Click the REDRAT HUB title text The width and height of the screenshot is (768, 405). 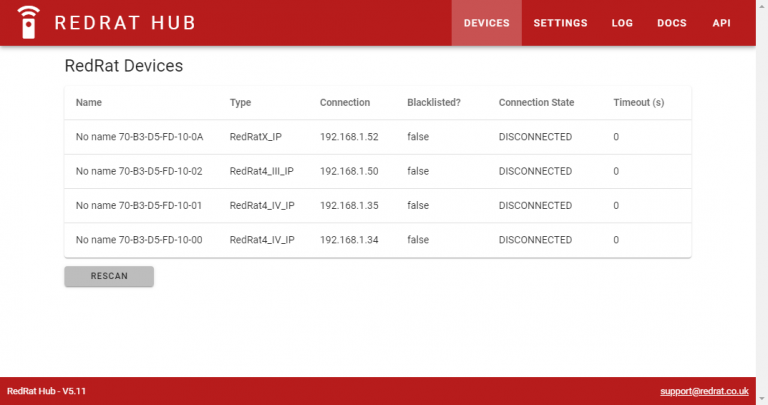tap(125, 23)
